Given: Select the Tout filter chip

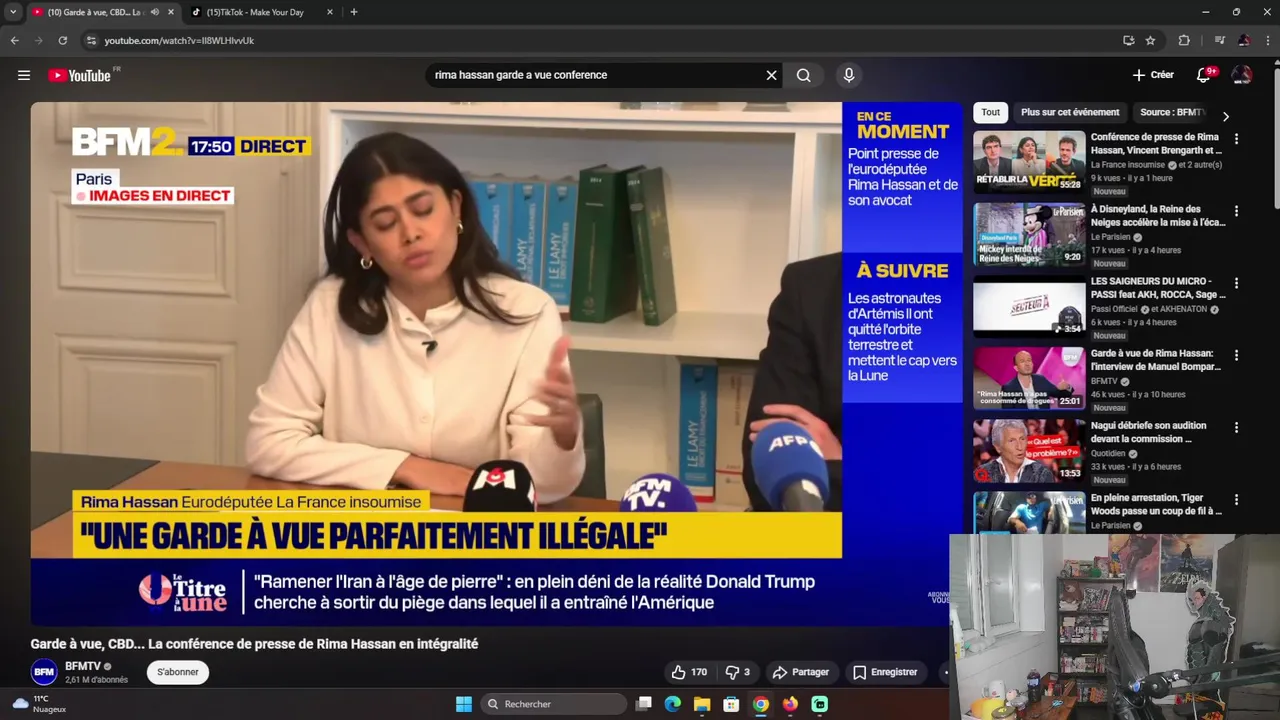Looking at the screenshot, I should [x=990, y=112].
